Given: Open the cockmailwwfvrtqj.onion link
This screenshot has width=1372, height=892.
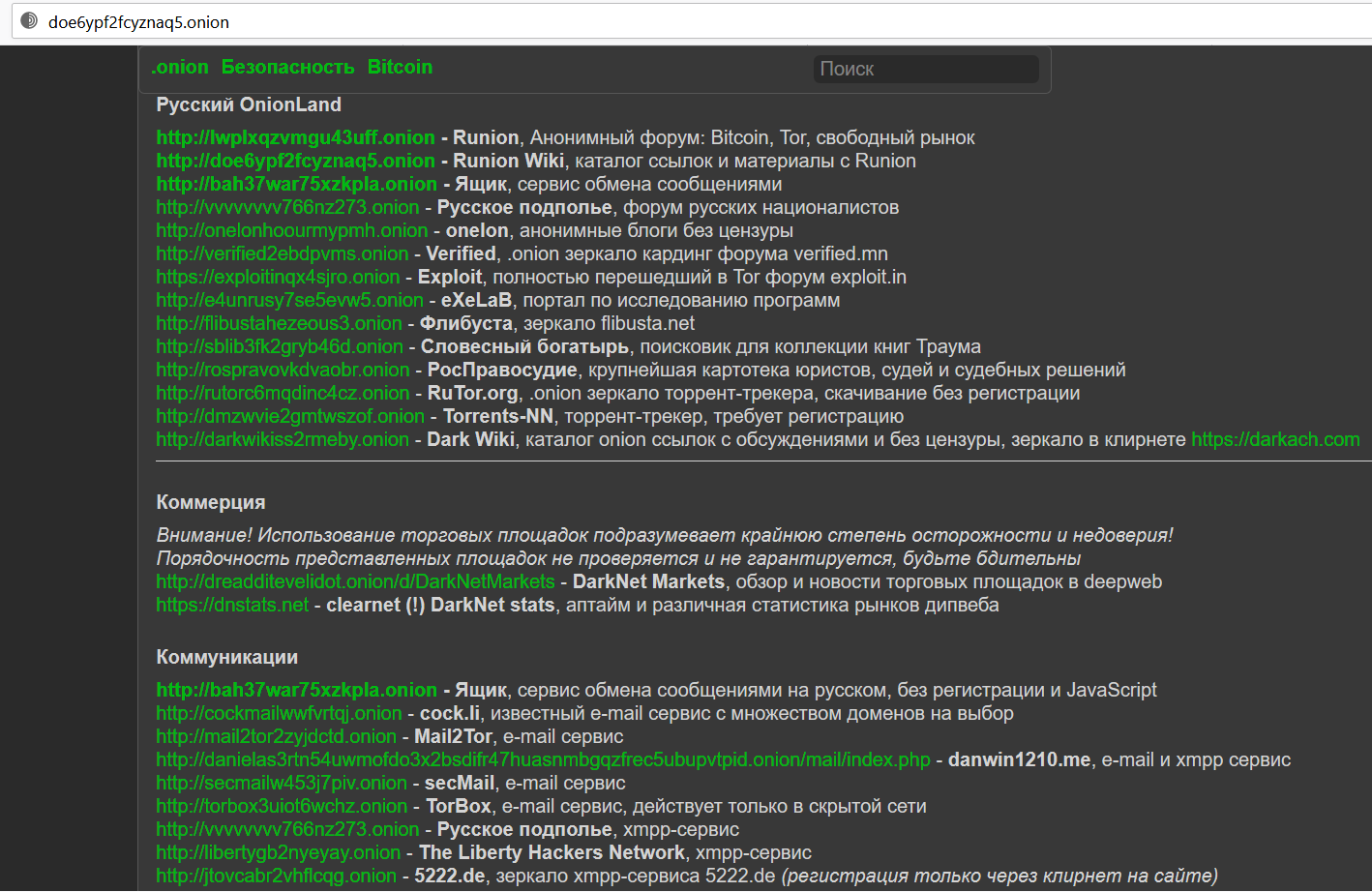Looking at the screenshot, I should [279, 713].
